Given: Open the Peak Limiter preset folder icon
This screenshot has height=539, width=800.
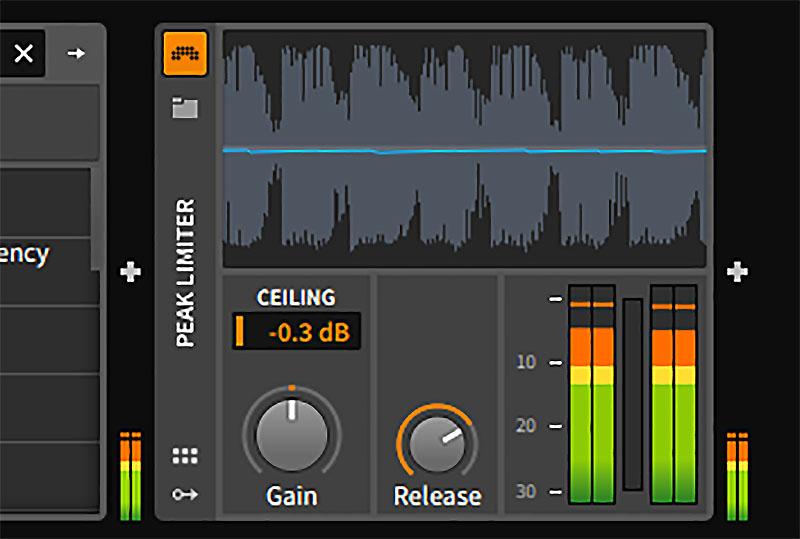Looking at the screenshot, I should [185, 108].
